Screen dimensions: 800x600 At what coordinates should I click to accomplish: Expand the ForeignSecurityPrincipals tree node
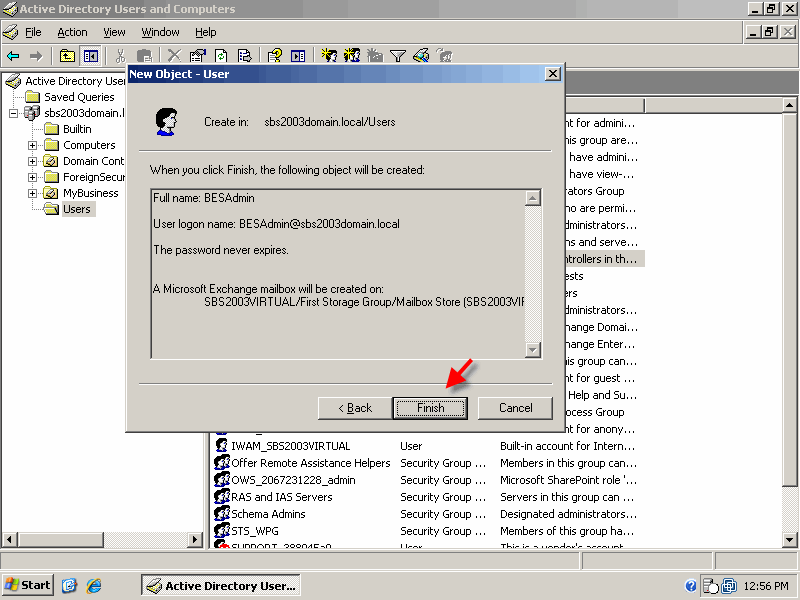32,178
